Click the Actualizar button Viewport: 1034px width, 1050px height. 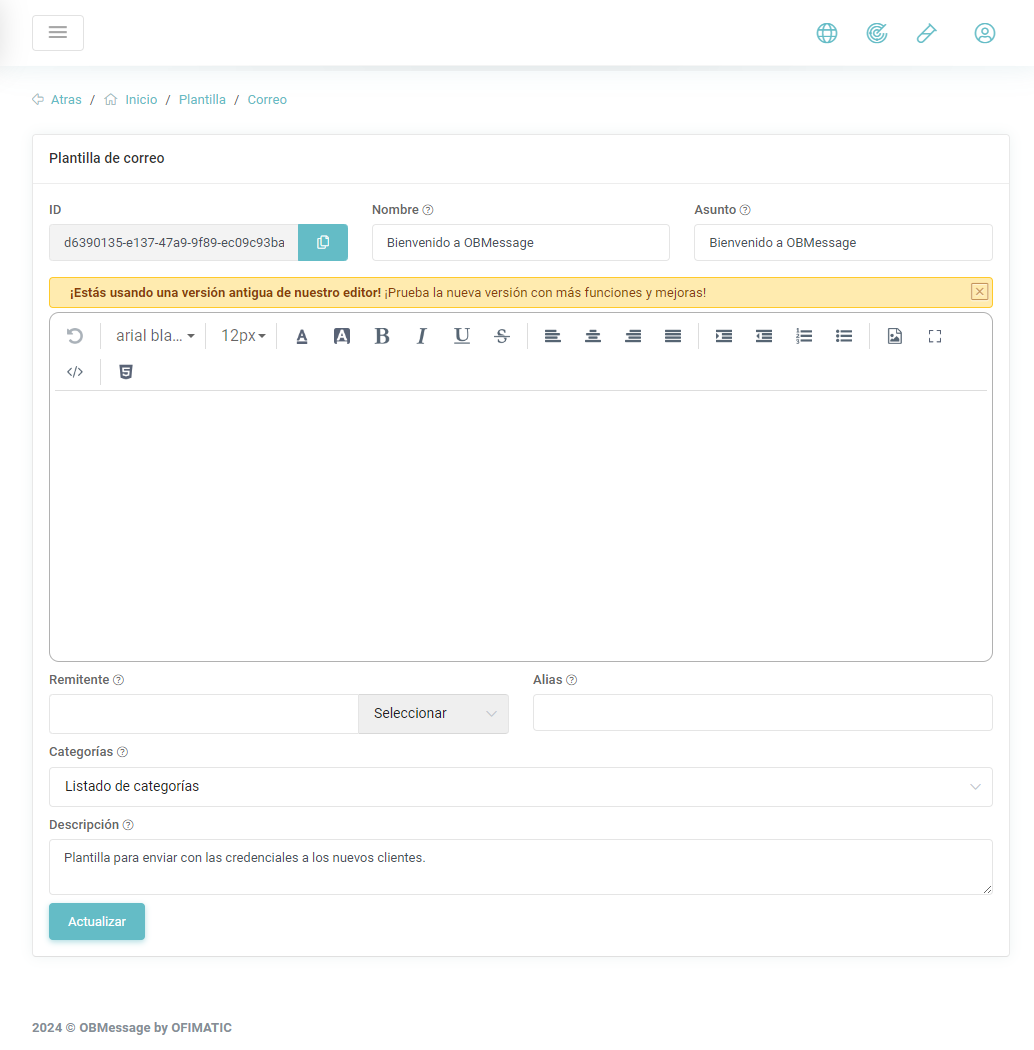point(97,922)
